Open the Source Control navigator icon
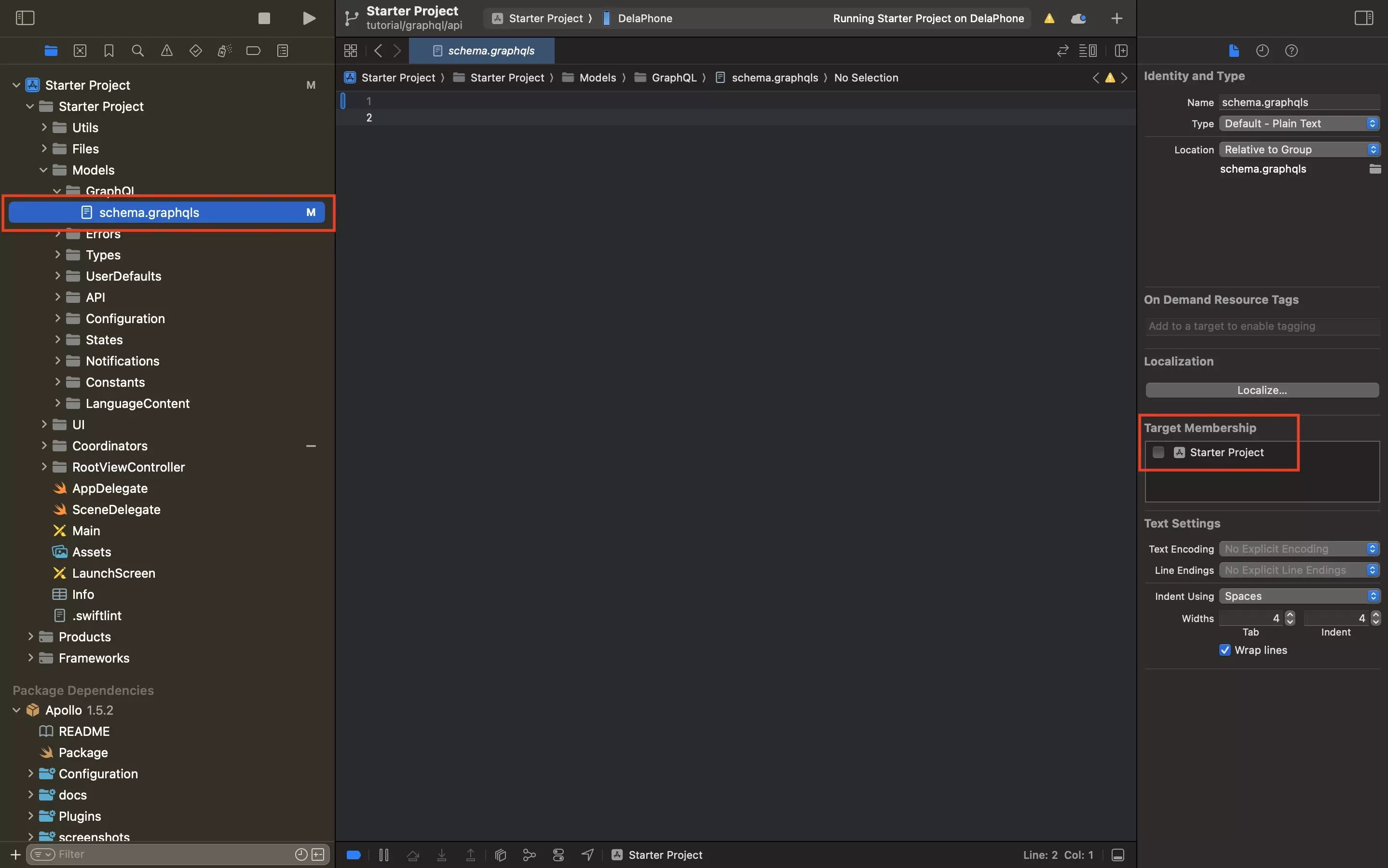1388x868 pixels. (x=80, y=51)
